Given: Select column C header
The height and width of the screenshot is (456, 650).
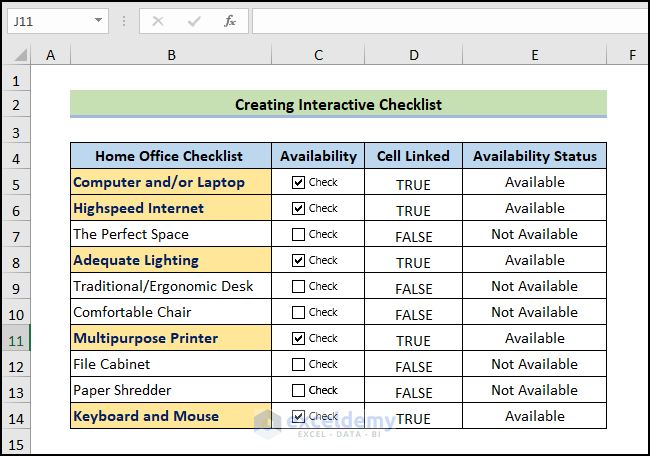Looking at the screenshot, I should click(x=318, y=55).
